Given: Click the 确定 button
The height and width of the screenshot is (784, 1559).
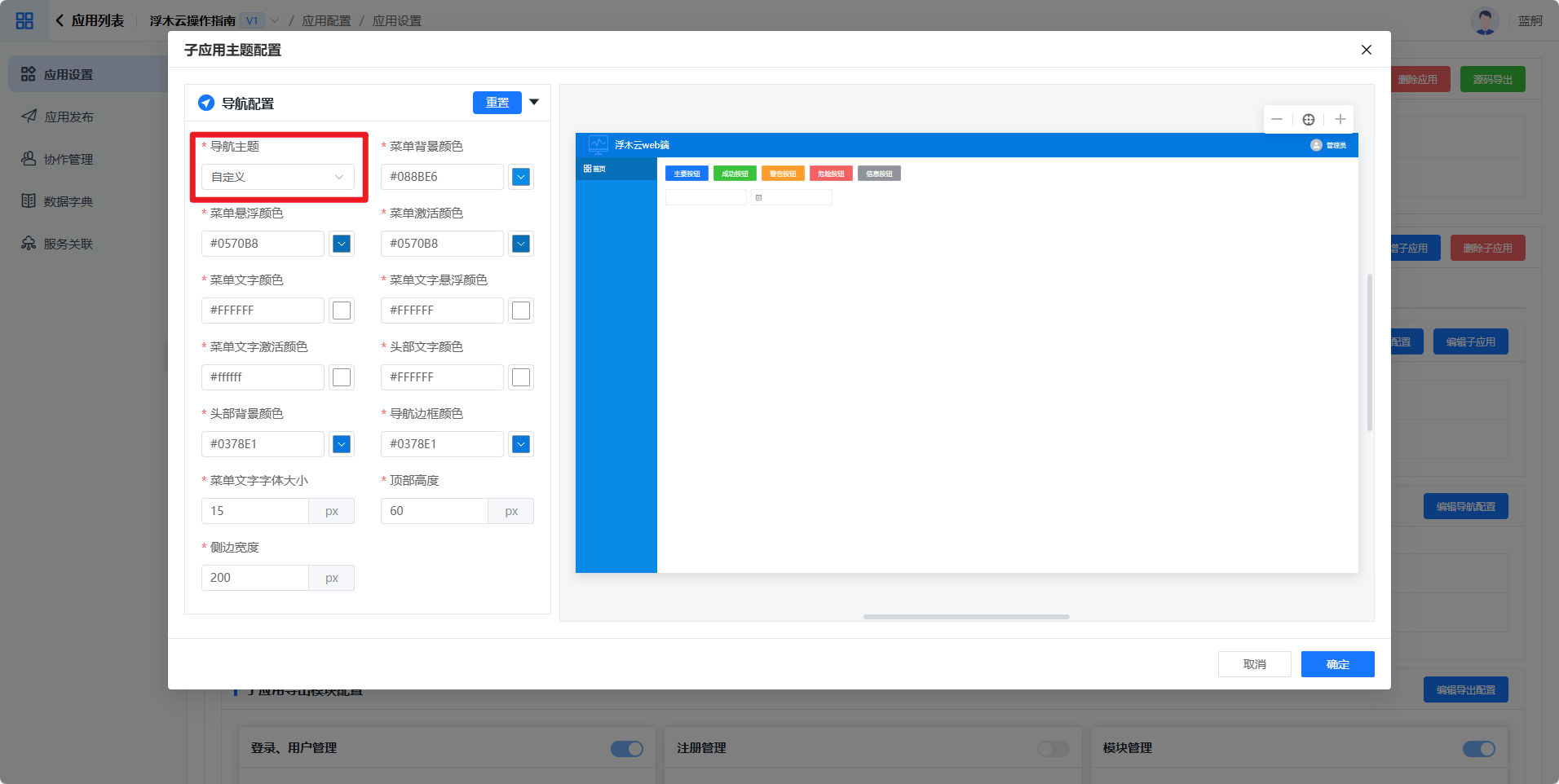Looking at the screenshot, I should click(x=1337, y=664).
